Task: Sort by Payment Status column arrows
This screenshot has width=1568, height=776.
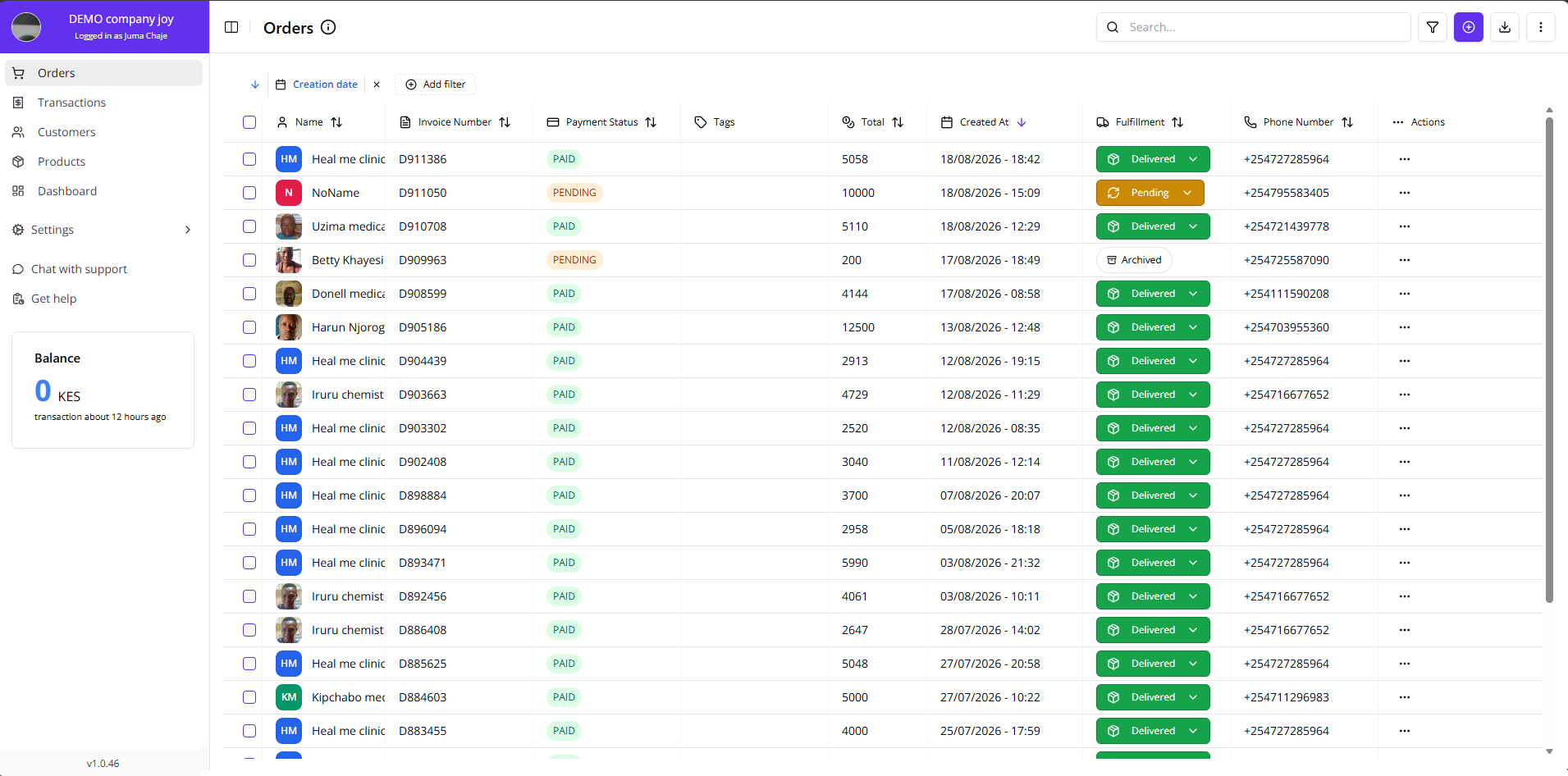Action: coord(651,122)
